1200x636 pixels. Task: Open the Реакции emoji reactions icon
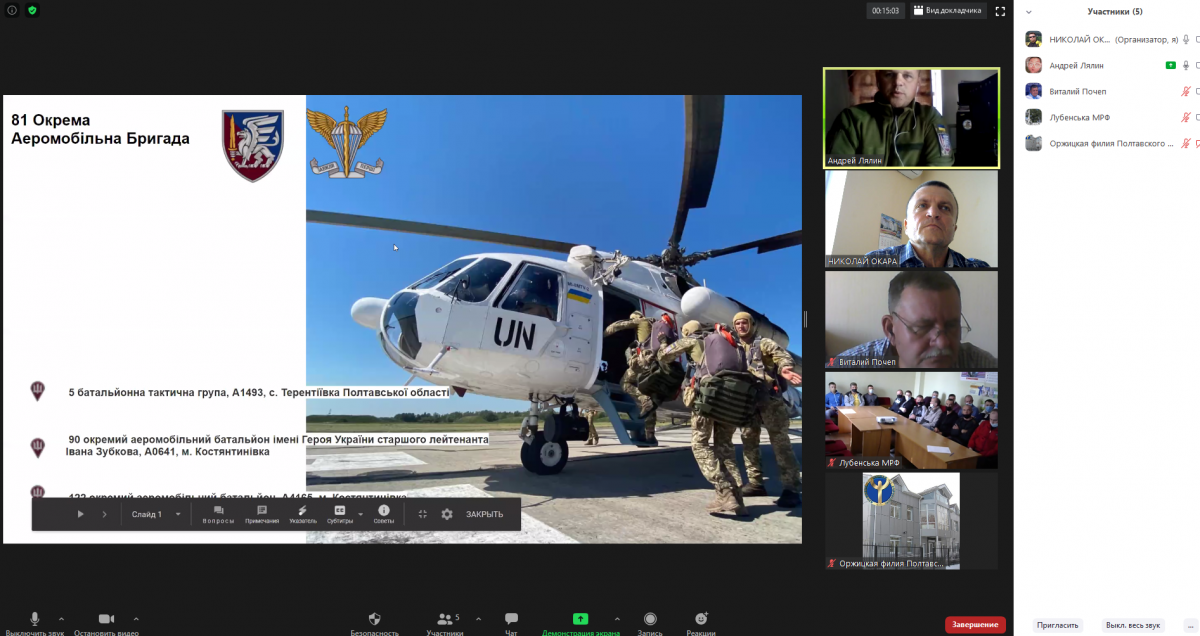[701, 619]
